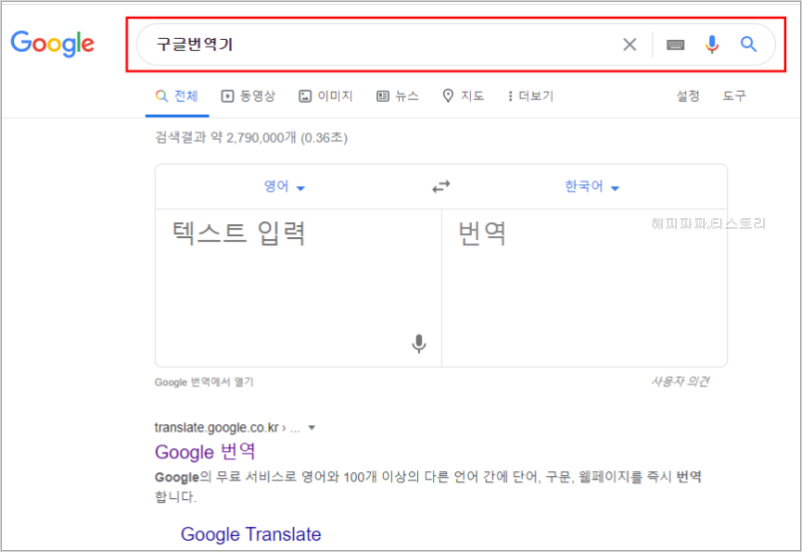Click the 사용자 의견 feedback link
Viewport: 802px width, 552px height.
pos(680,382)
